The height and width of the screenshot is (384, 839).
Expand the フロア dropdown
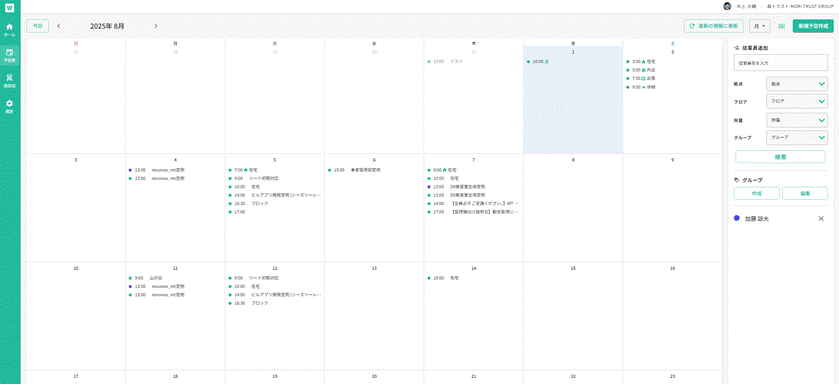point(797,102)
